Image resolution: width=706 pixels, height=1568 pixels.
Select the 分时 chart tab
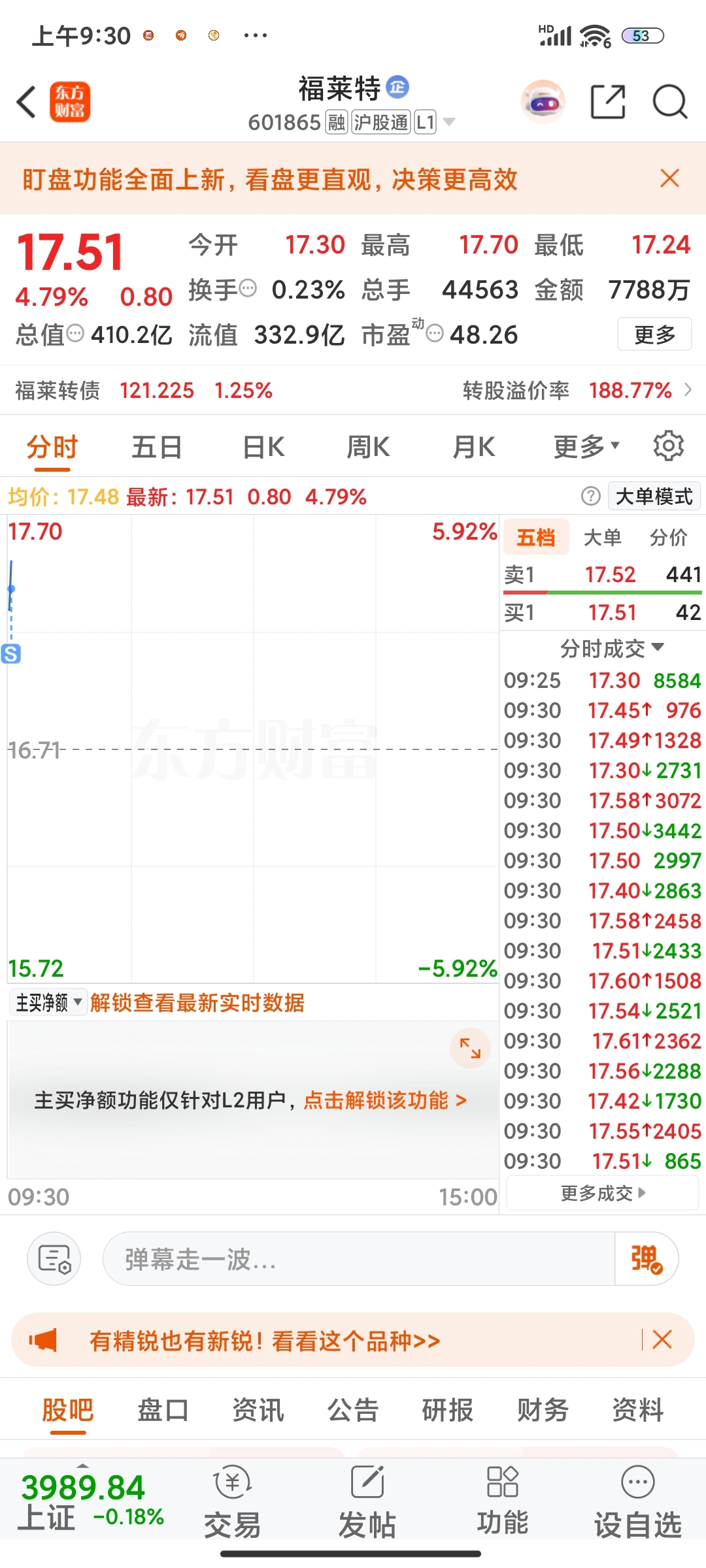pos(52,448)
